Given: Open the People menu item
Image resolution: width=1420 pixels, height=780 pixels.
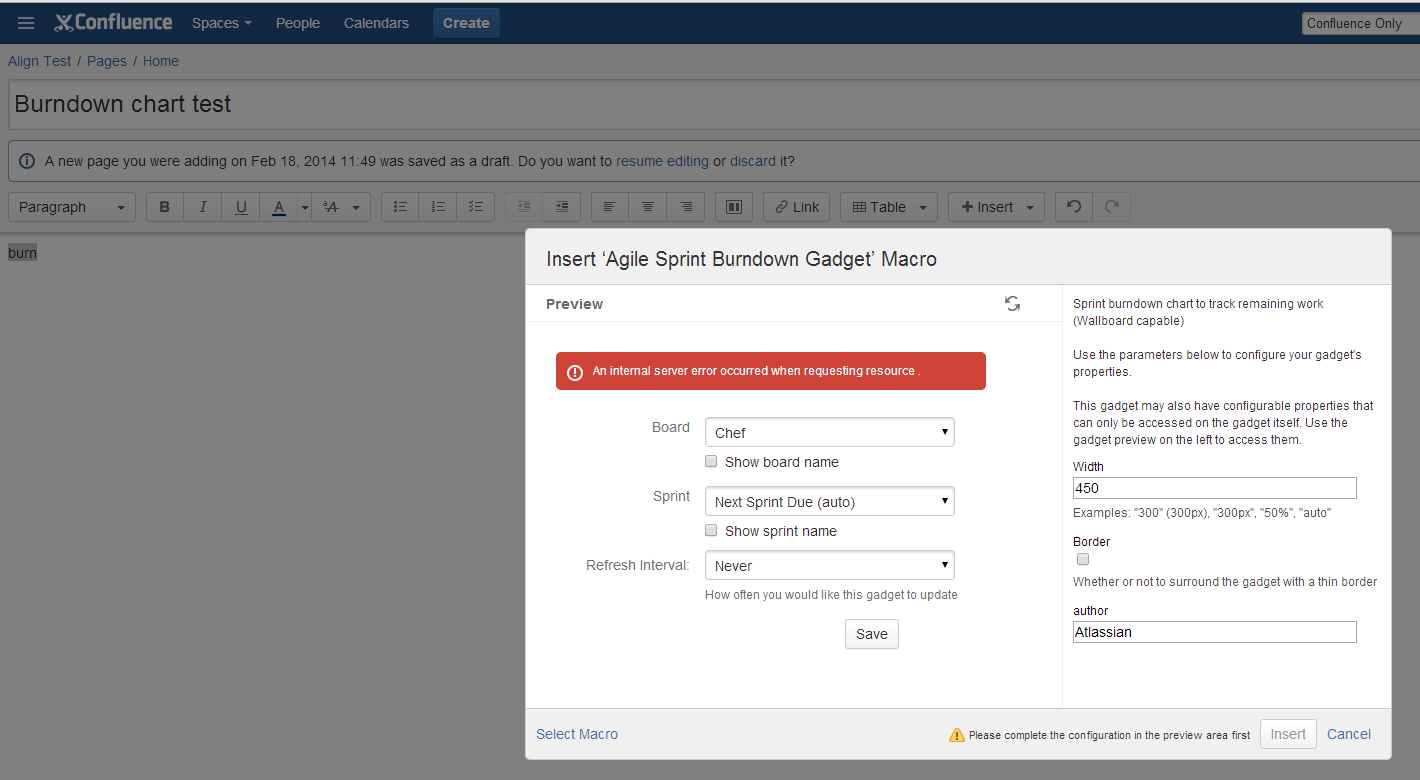Looking at the screenshot, I should point(298,23).
